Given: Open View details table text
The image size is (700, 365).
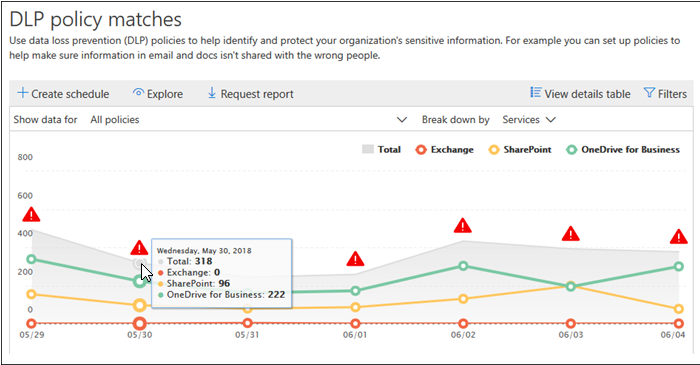Looking at the screenshot, I should point(588,94).
